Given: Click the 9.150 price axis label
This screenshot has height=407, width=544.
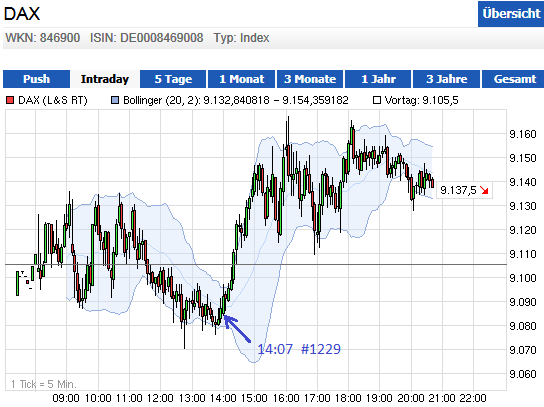Looking at the screenshot, I should coord(522,158).
